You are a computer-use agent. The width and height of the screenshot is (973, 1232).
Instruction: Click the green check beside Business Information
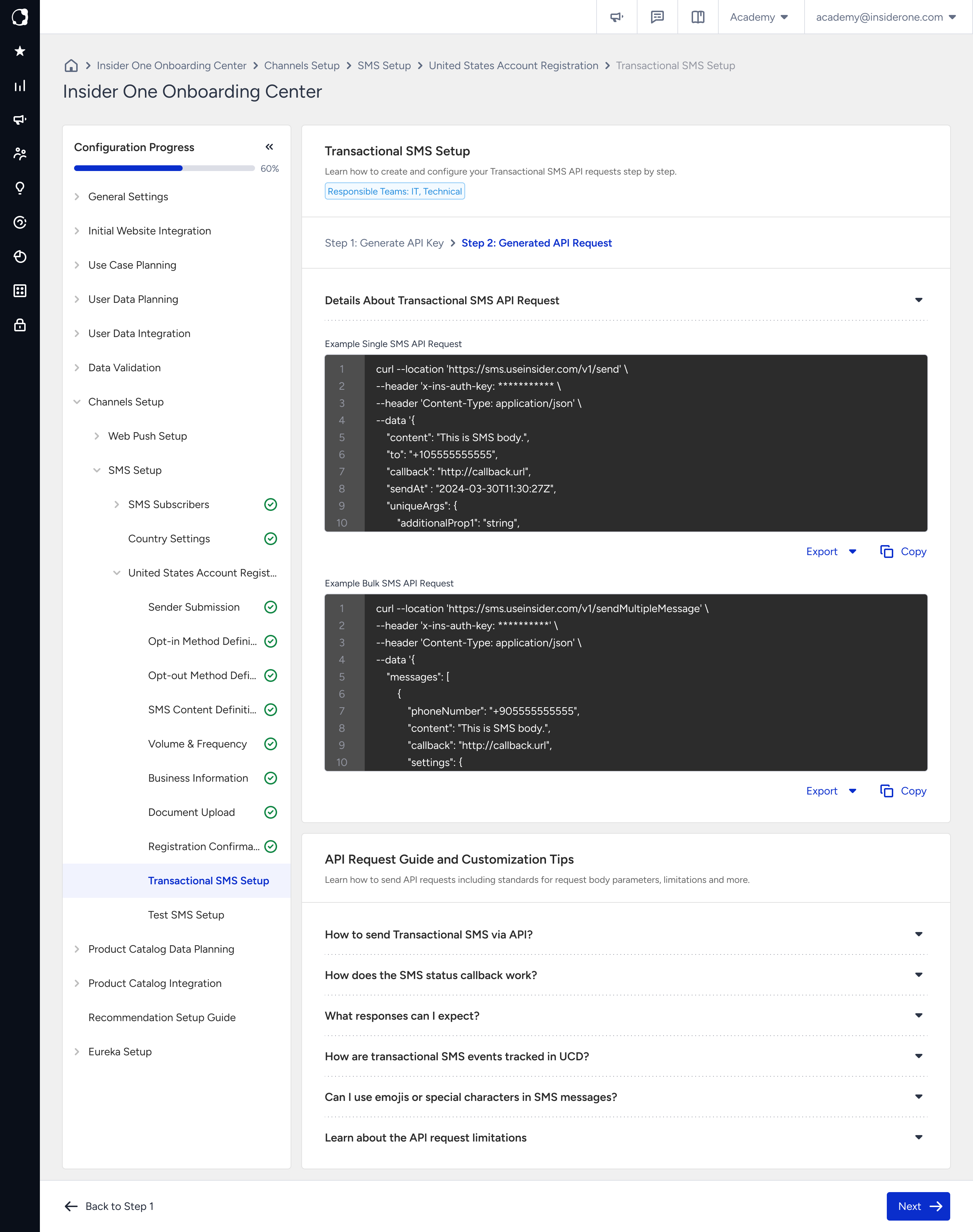pyautogui.click(x=271, y=778)
